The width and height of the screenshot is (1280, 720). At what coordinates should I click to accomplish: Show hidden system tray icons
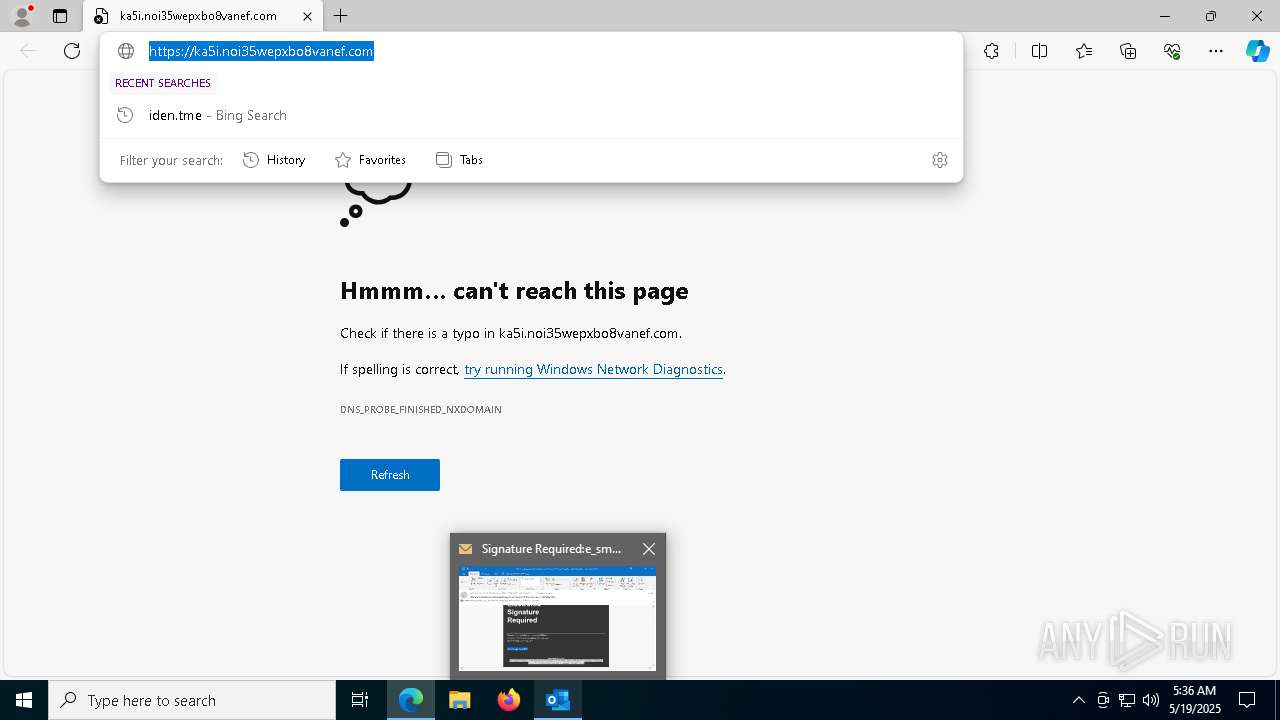(1078, 700)
